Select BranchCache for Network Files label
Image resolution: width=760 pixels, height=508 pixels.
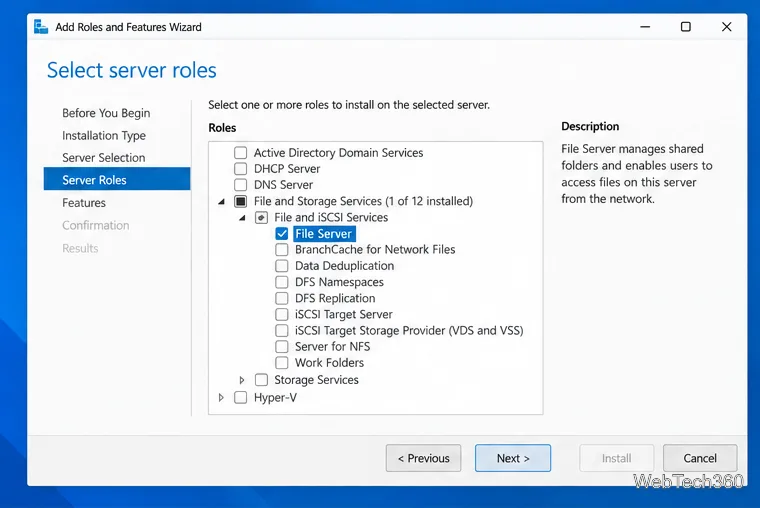pyautogui.click(x=375, y=250)
